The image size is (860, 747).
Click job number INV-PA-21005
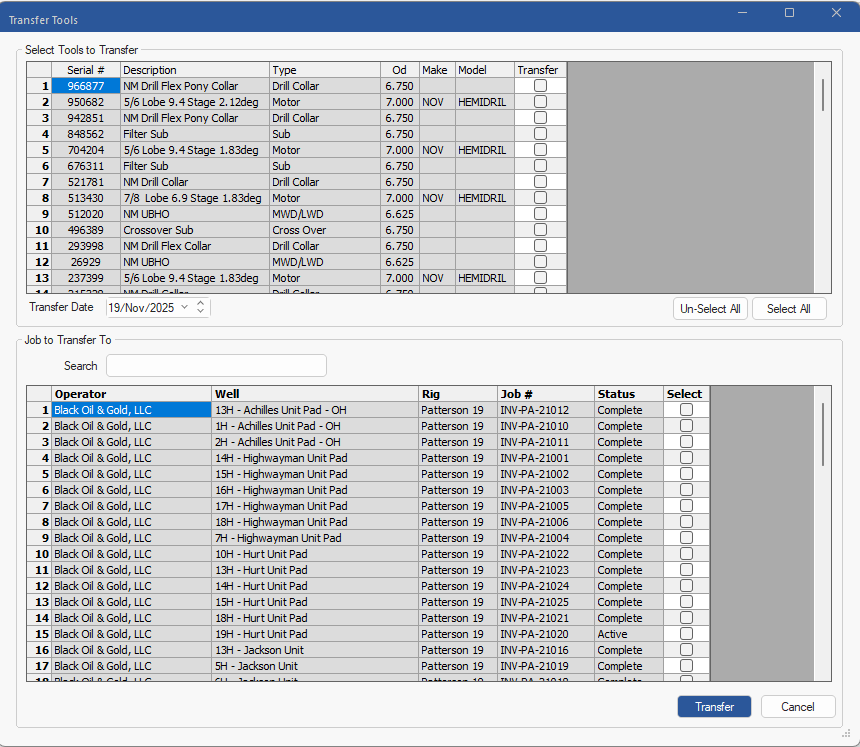[x=546, y=506]
